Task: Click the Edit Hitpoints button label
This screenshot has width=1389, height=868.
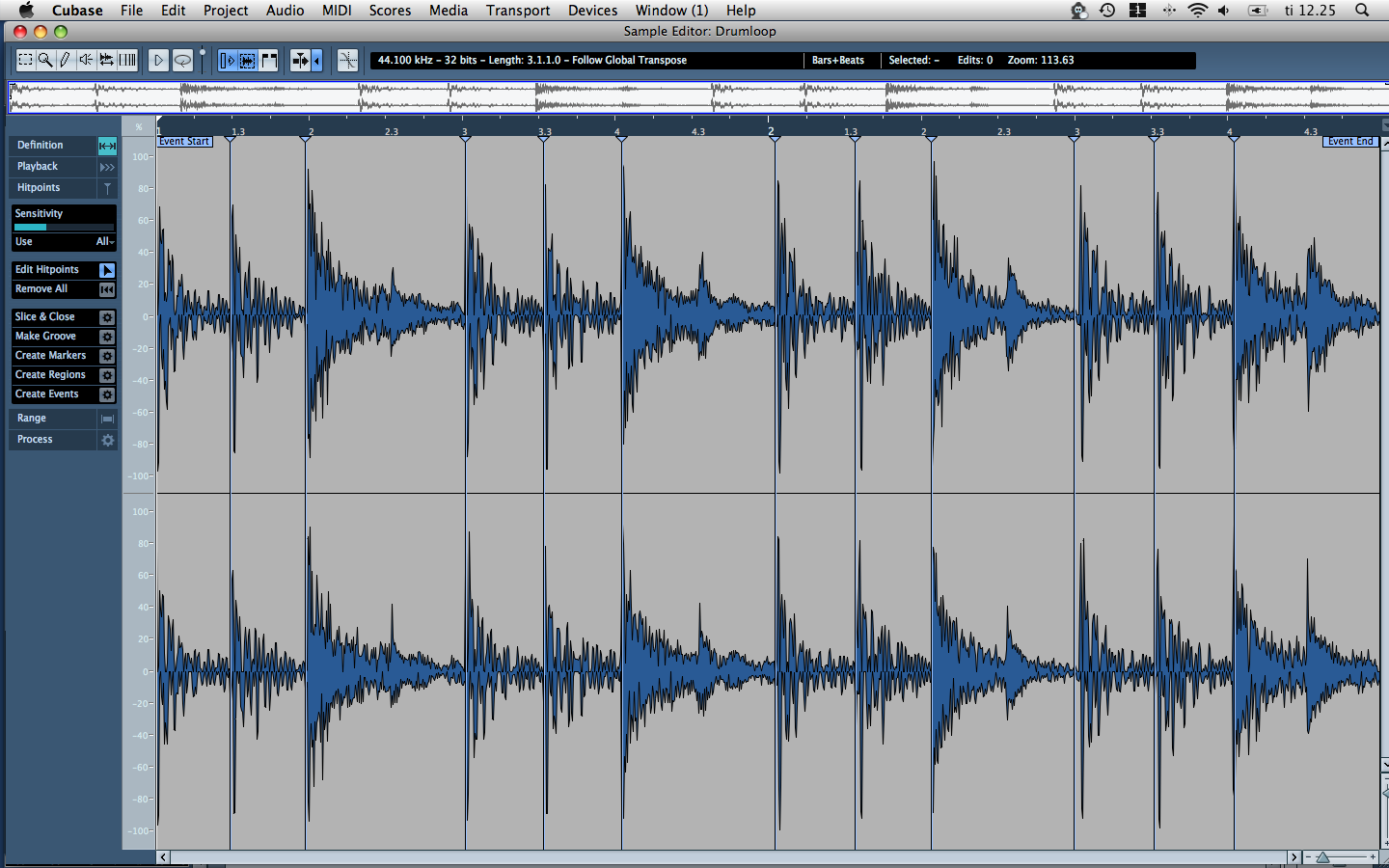Action: coord(47,270)
